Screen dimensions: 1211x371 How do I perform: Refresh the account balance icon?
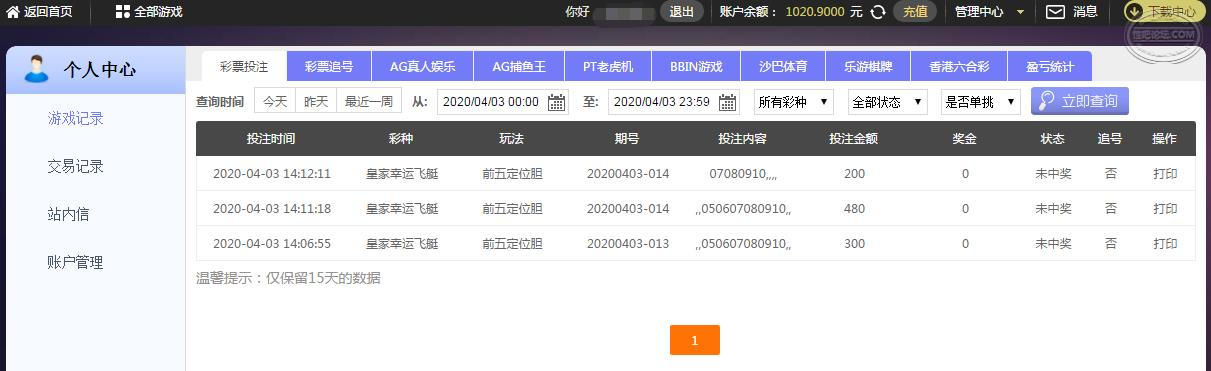coord(878,12)
